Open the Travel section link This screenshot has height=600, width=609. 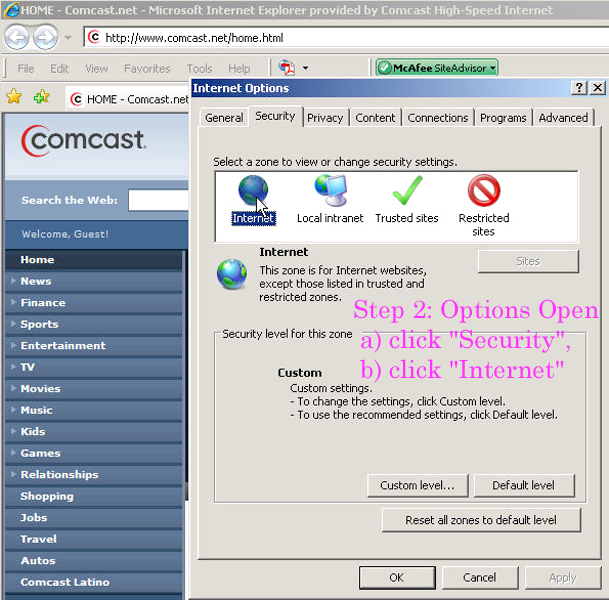click(x=38, y=539)
